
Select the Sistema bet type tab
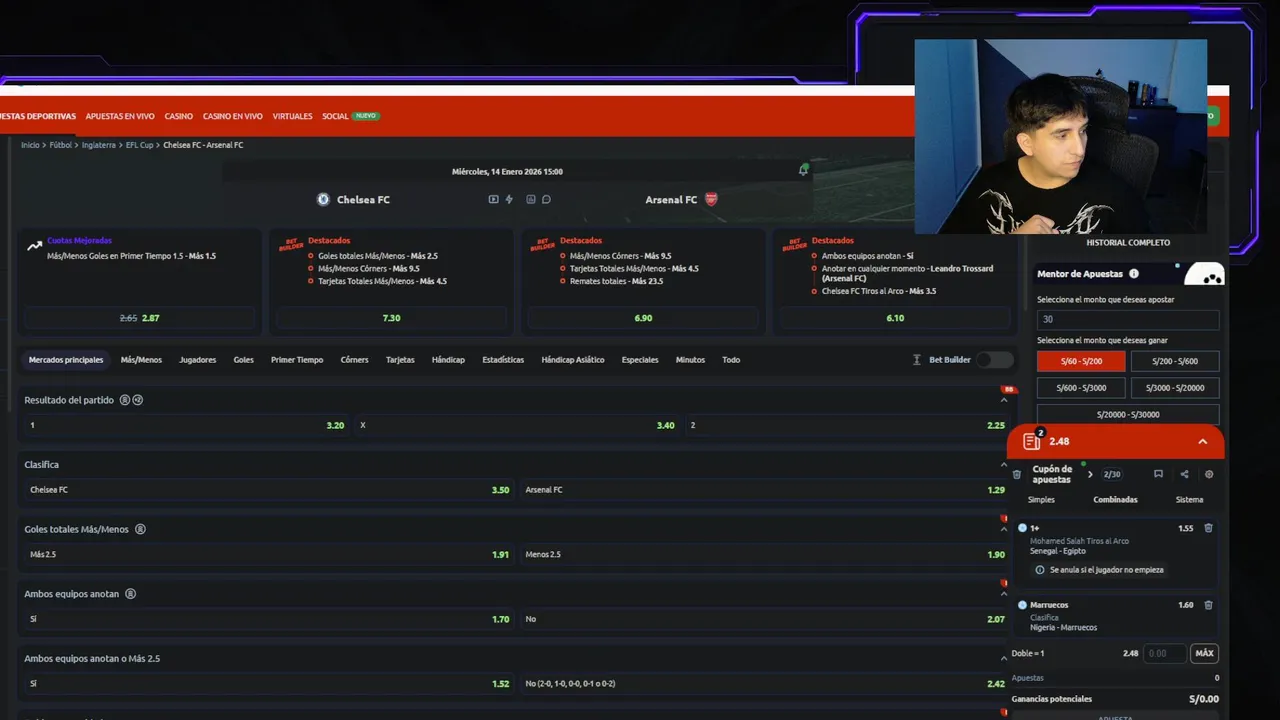1189,500
